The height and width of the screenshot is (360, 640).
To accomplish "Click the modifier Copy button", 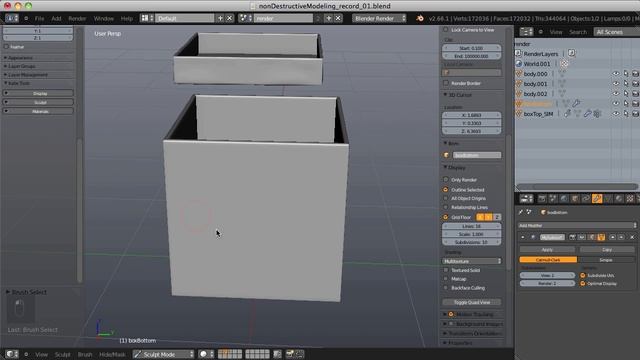I will 607,249.
